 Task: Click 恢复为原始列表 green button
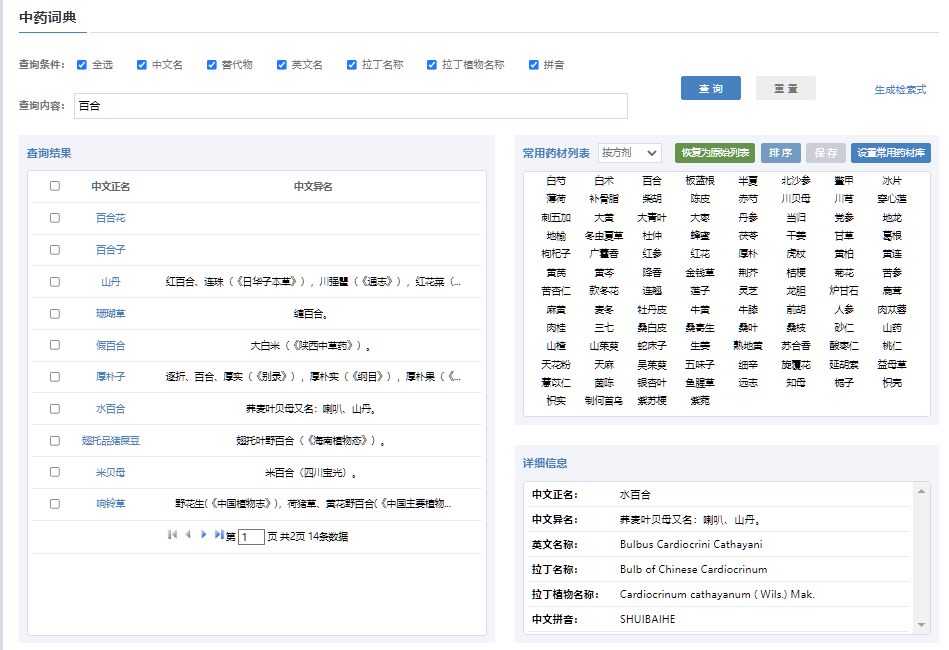[715, 153]
